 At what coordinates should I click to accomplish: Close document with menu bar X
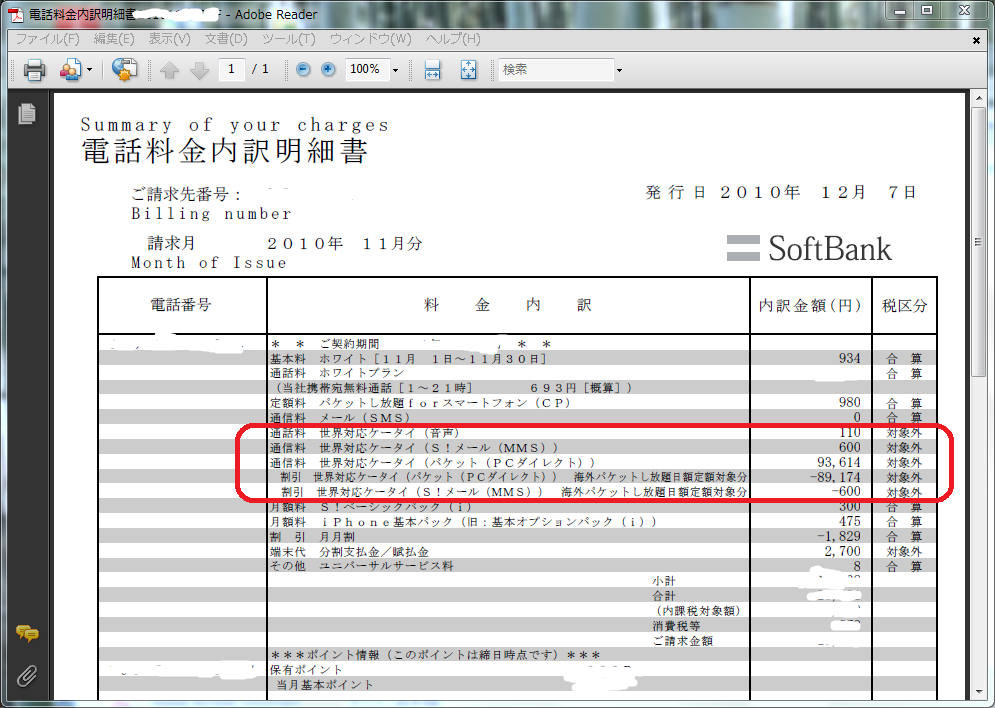tap(976, 40)
